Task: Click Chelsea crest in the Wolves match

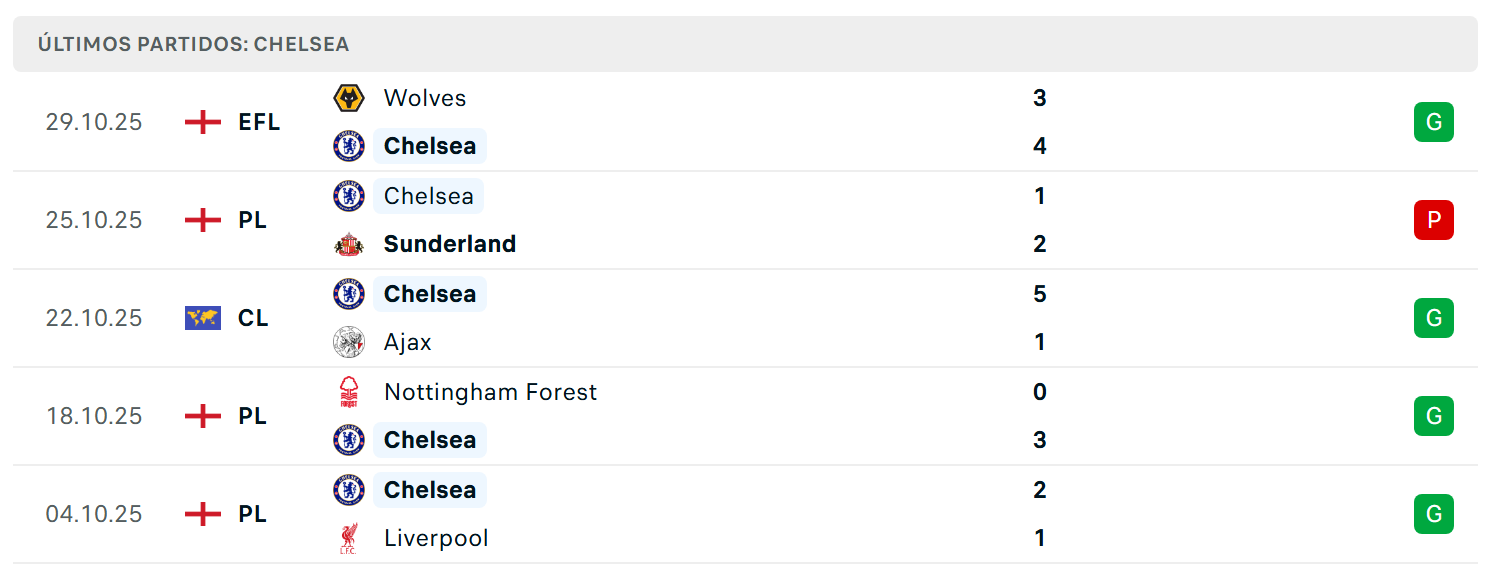Action: point(349,146)
